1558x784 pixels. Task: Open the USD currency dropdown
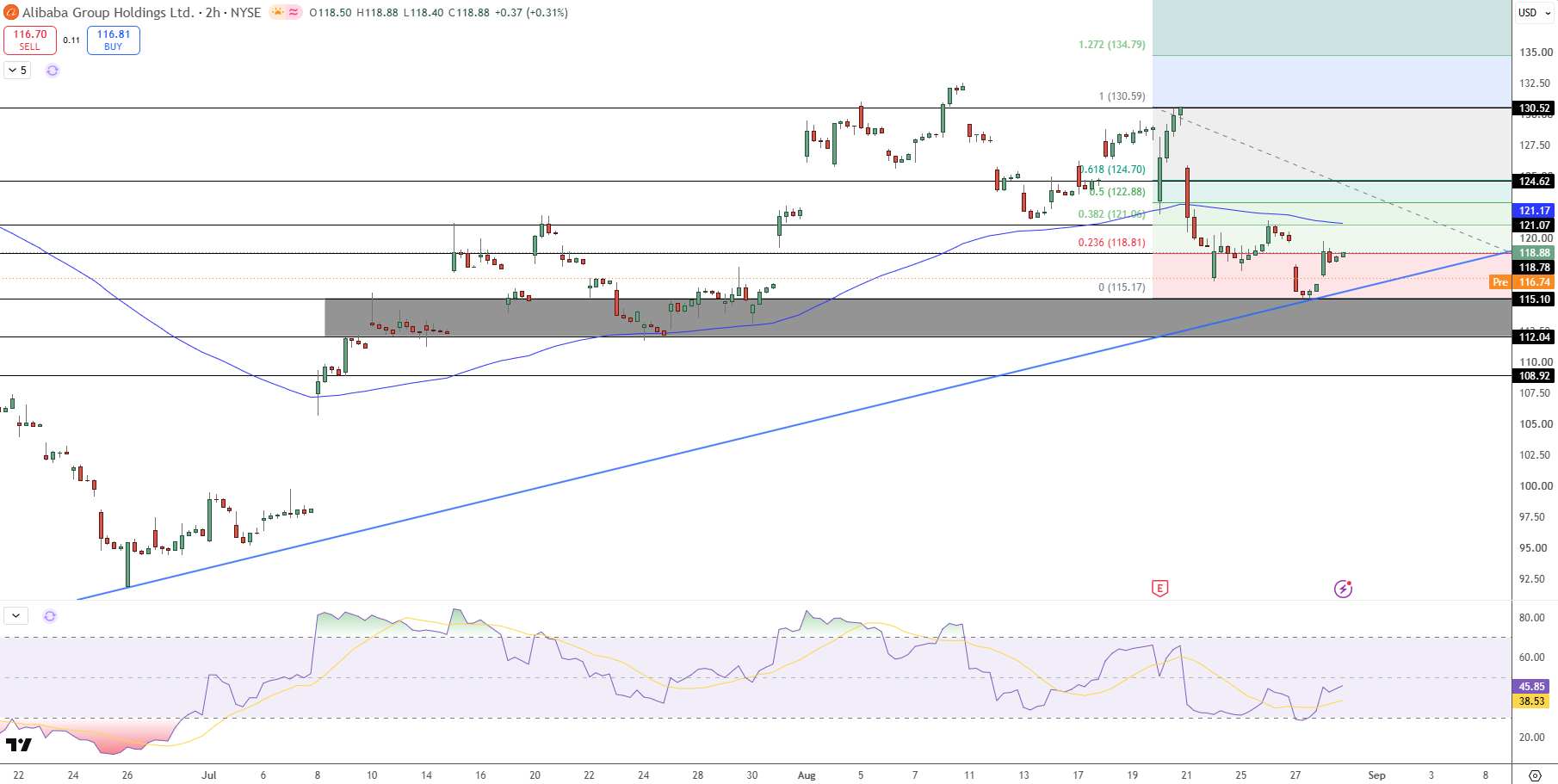tap(1535, 12)
